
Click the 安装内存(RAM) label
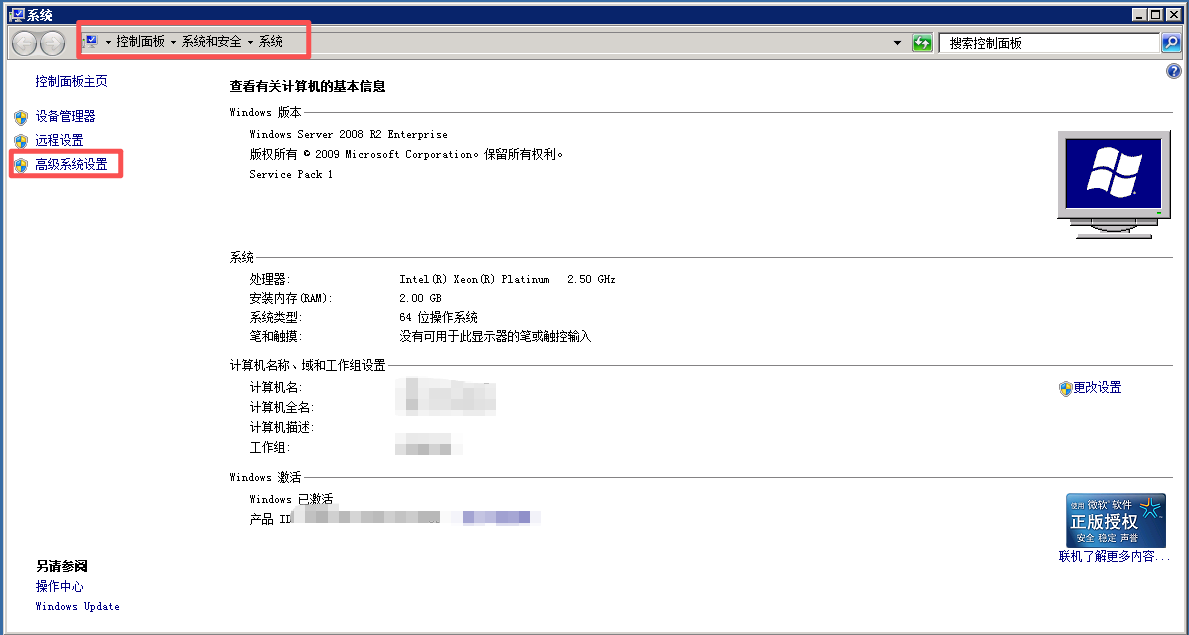point(291,298)
